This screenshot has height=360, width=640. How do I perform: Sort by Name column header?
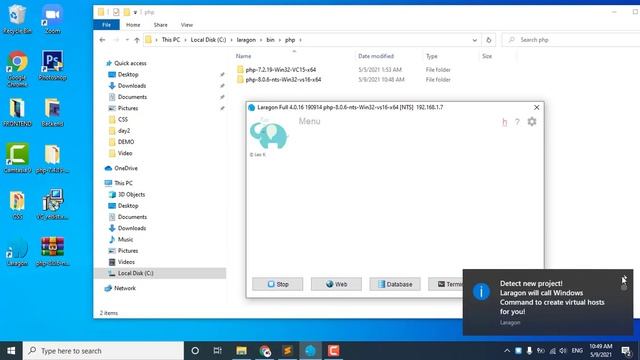pyautogui.click(x=243, y=56)
